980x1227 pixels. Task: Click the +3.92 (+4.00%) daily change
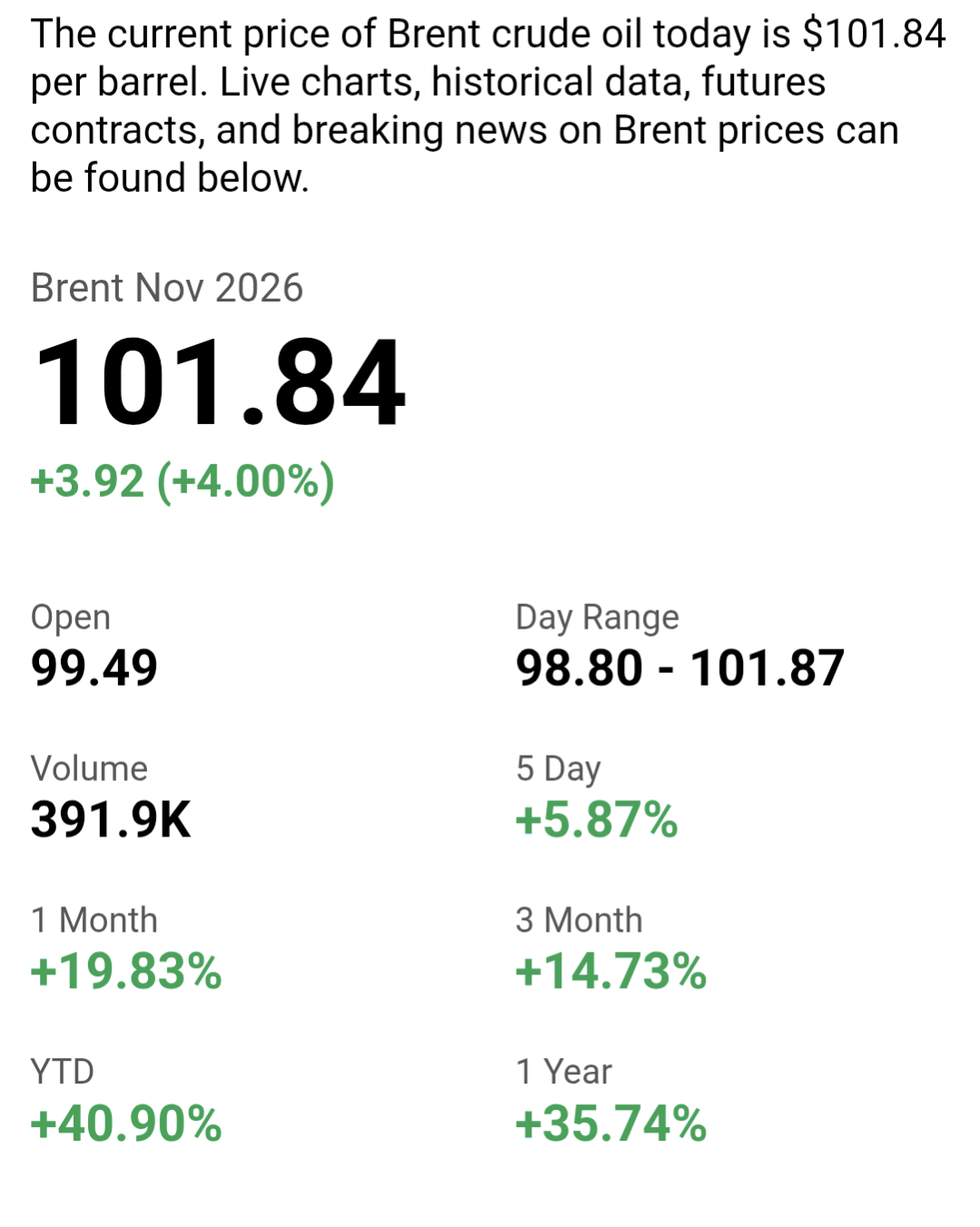tap(183, 480)
